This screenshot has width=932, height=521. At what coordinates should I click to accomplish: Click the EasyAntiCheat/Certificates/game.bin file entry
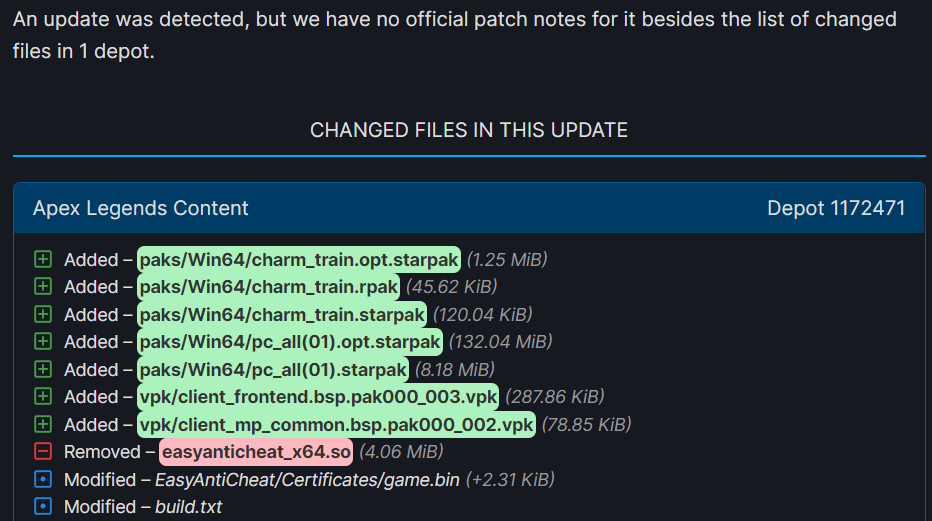pos(307,480)
